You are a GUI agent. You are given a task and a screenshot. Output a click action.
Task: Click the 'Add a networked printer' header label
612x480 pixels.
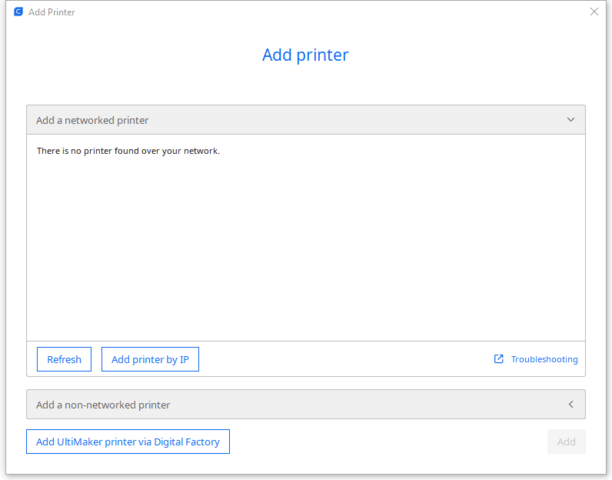coord(92,120)
